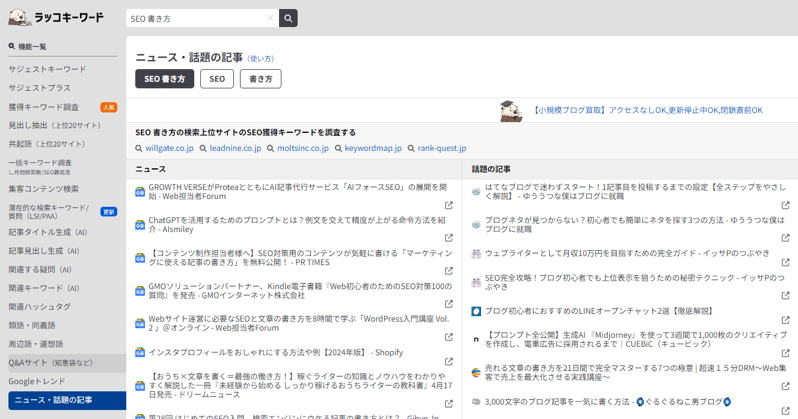The image size is (798, 419).
Task: Open external link icon for GROWTH VERSE article
Action: point(448,205)
